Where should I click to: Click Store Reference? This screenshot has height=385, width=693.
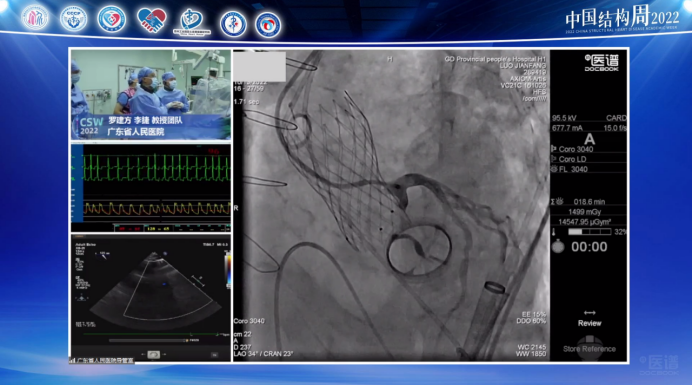pos(589,349)
